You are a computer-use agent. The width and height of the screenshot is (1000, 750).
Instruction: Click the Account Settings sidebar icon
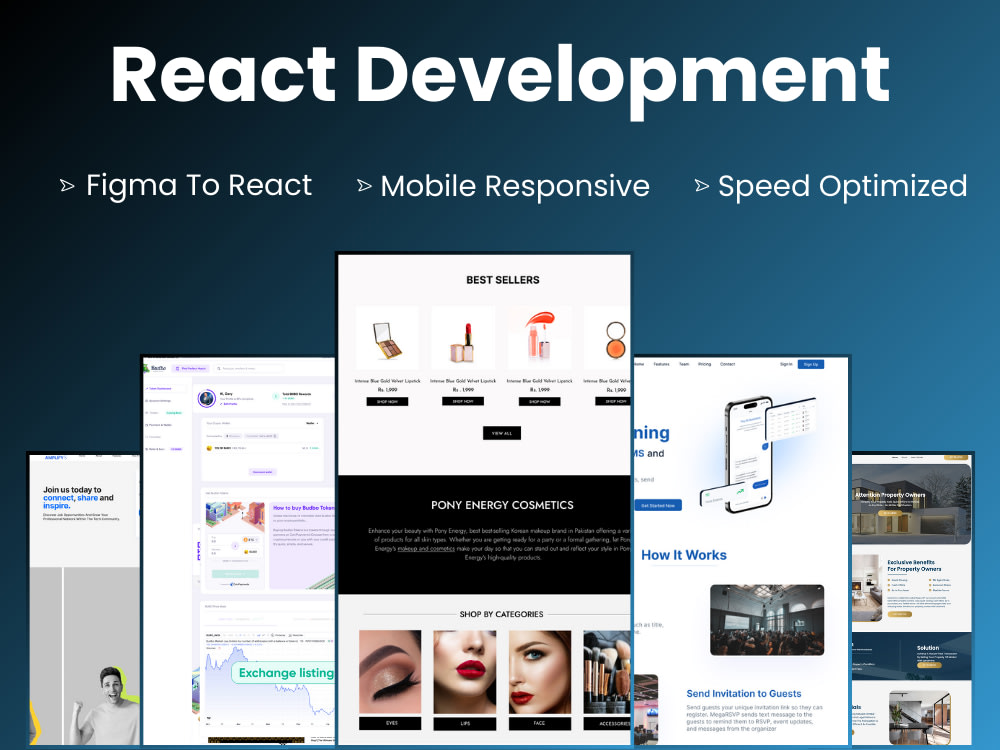tap(146, 401)
